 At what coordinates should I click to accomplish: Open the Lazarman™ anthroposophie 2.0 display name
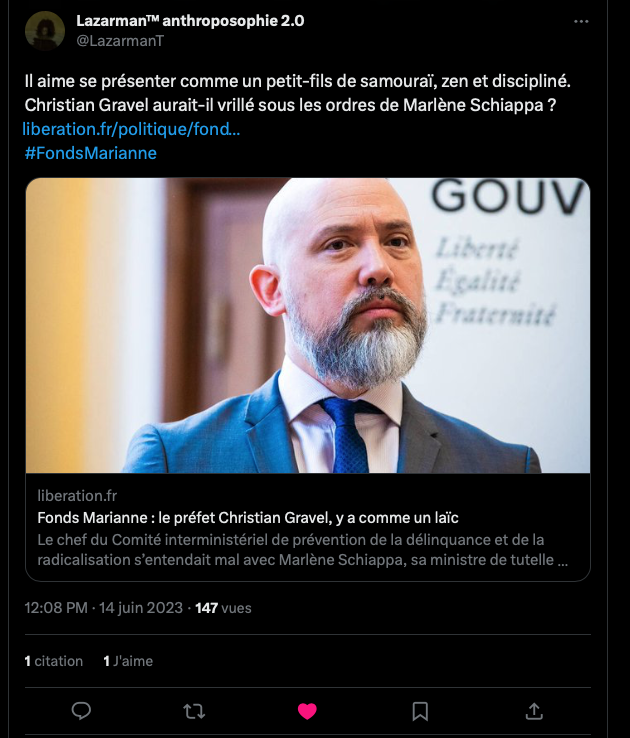click(190, 21)
